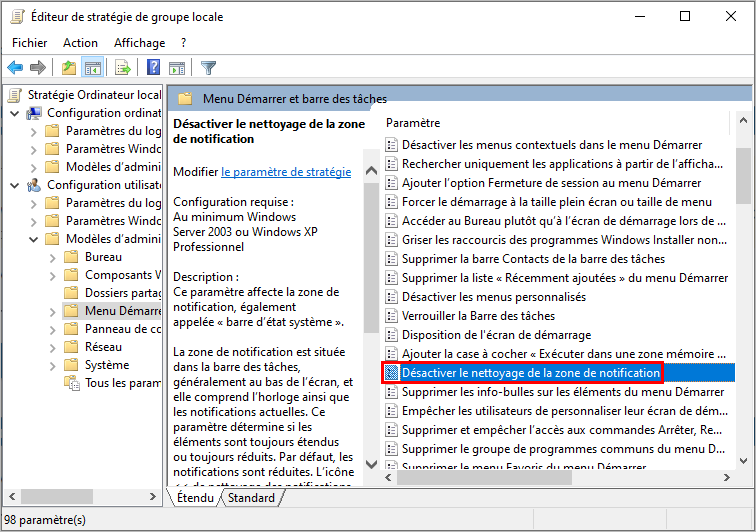The width and height of the screenshot is (756, 532).
Task: Select 'Griser les raccourcis des programmes' setting
Action: click(x=564, y=240)
